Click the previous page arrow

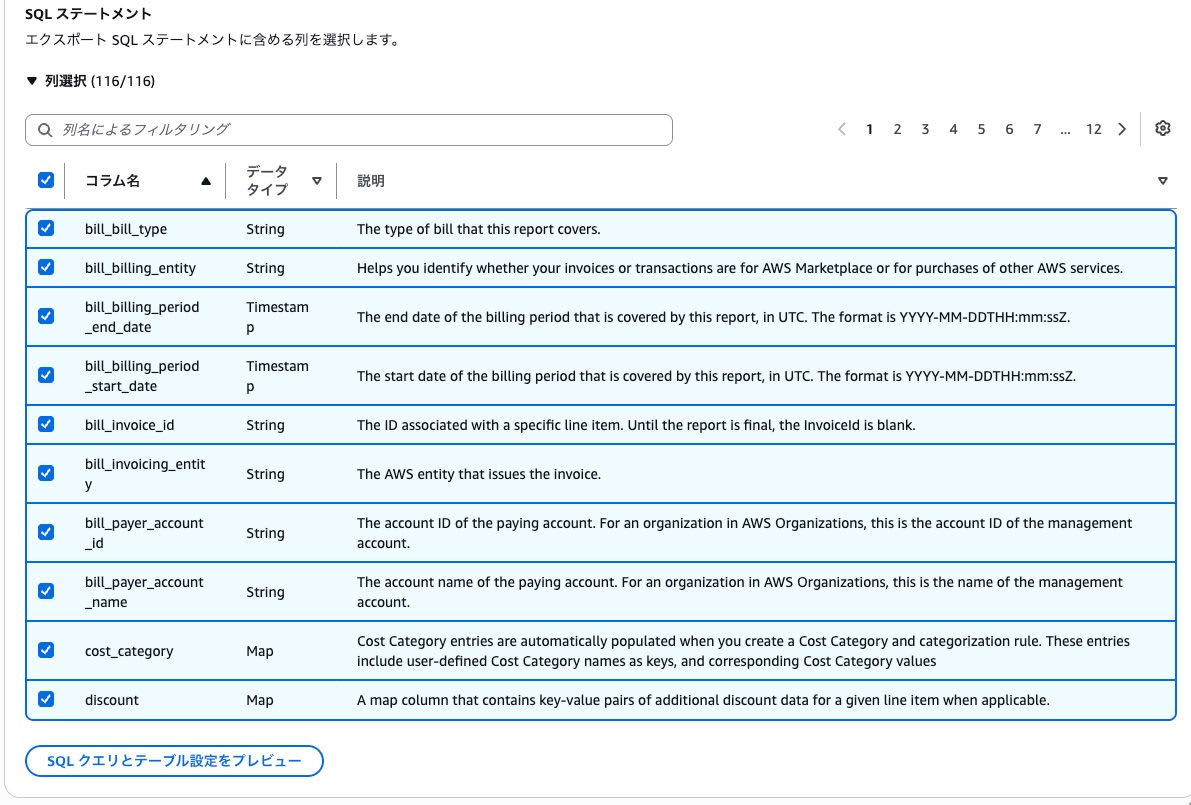(842, 129)
